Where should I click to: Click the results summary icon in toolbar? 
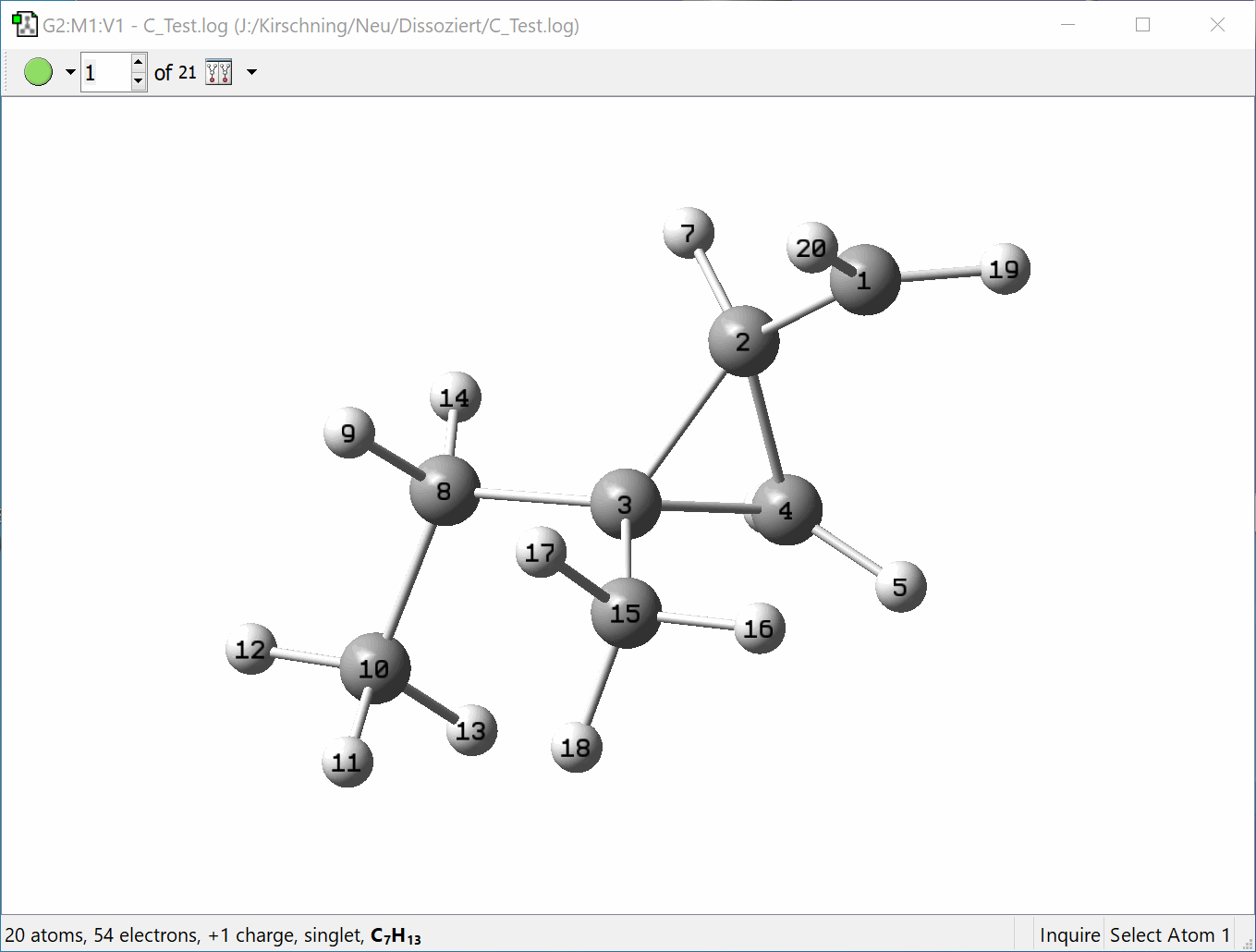[219, 72]
